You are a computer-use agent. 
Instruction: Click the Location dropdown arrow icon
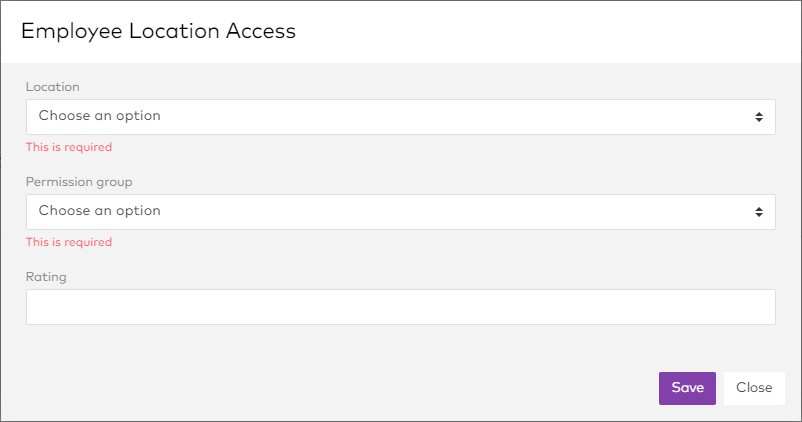(759, 117)
